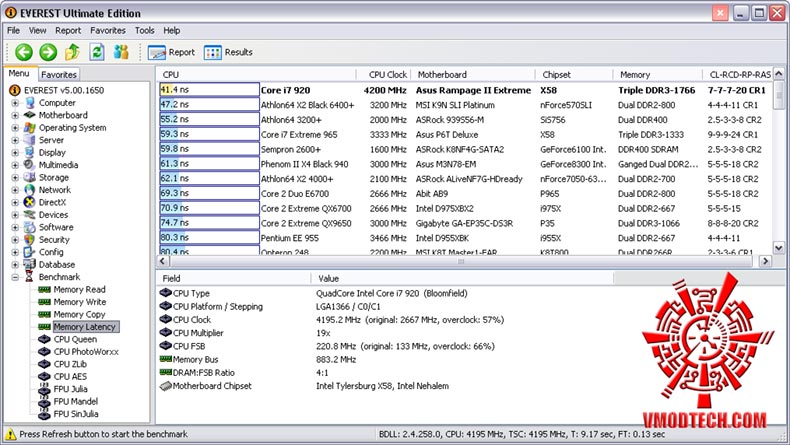Select the DirectX icon in tree

[30, 202]
